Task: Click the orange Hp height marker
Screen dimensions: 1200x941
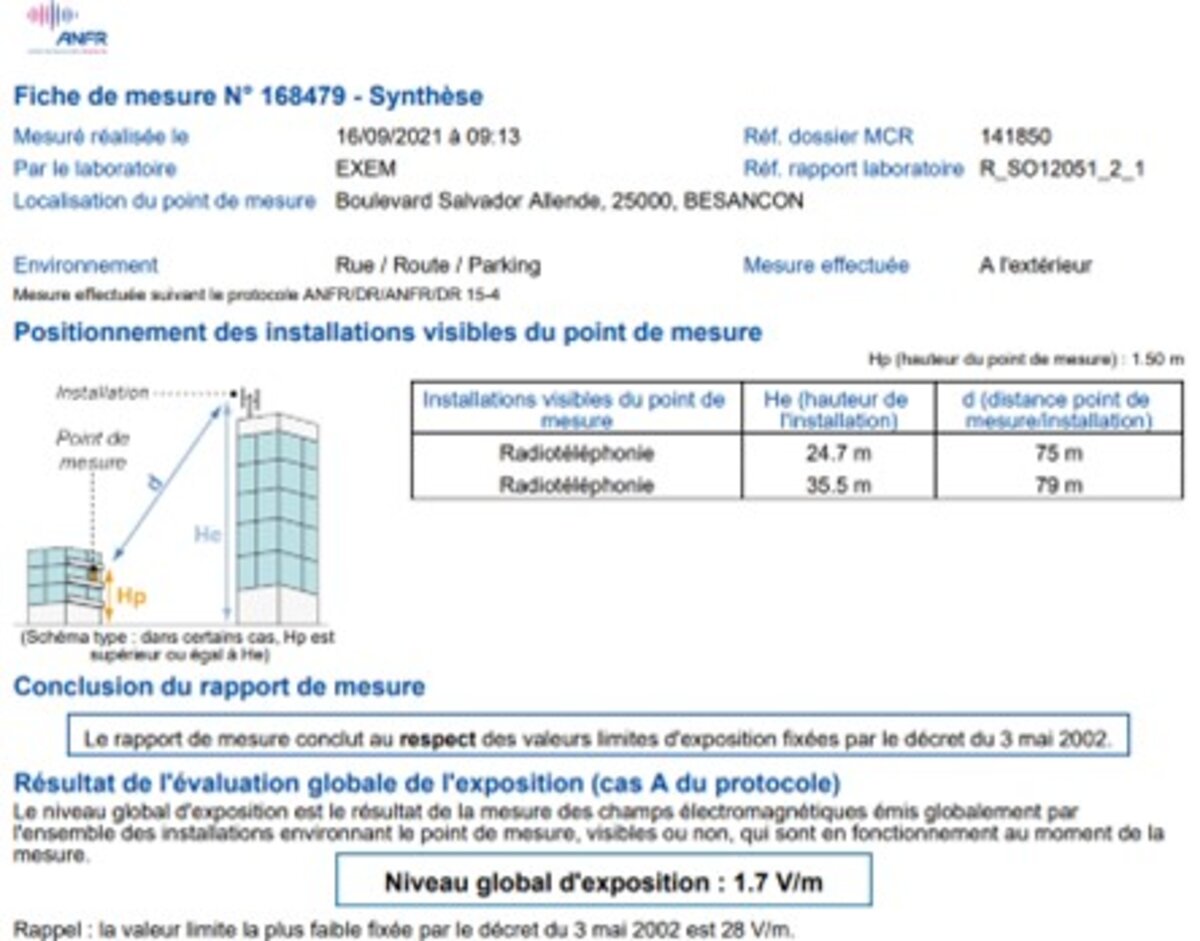Action: point(131,596)
